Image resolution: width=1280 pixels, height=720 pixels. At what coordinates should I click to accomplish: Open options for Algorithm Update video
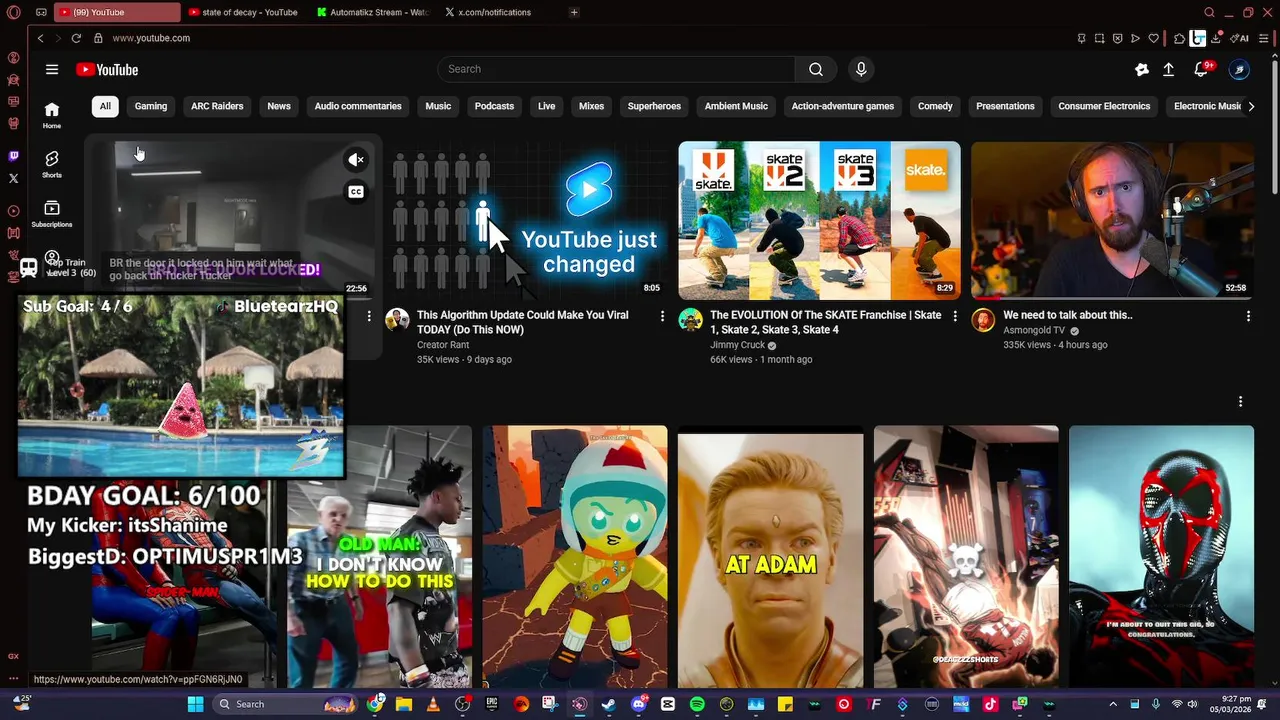point(662,316)
